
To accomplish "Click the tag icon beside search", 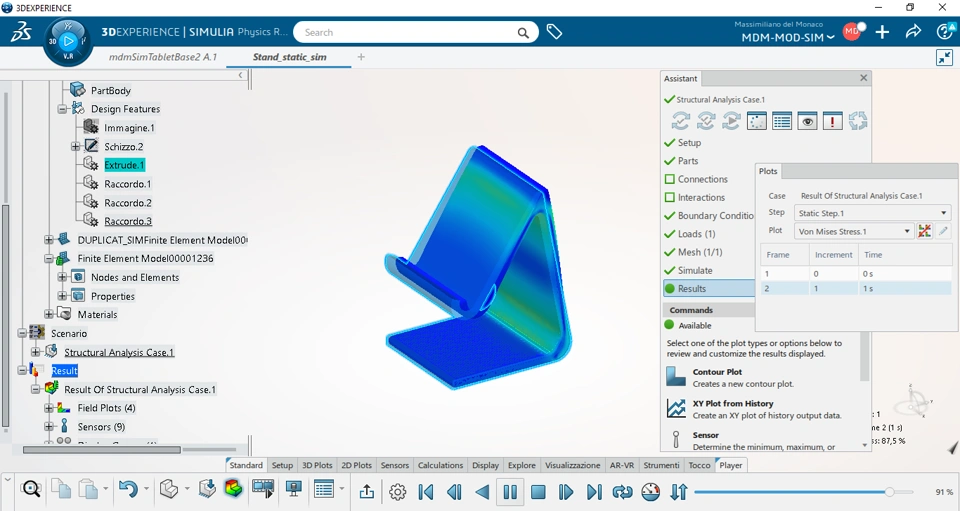I will point(554,32).
